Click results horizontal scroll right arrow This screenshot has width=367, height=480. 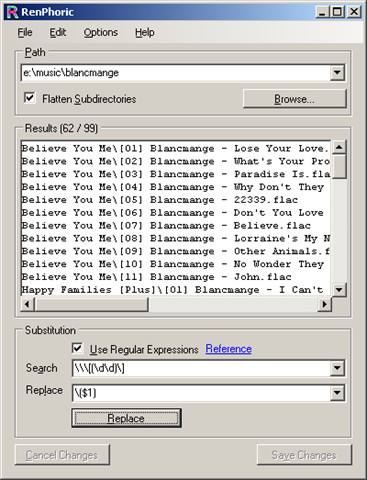tap(324, 304)
